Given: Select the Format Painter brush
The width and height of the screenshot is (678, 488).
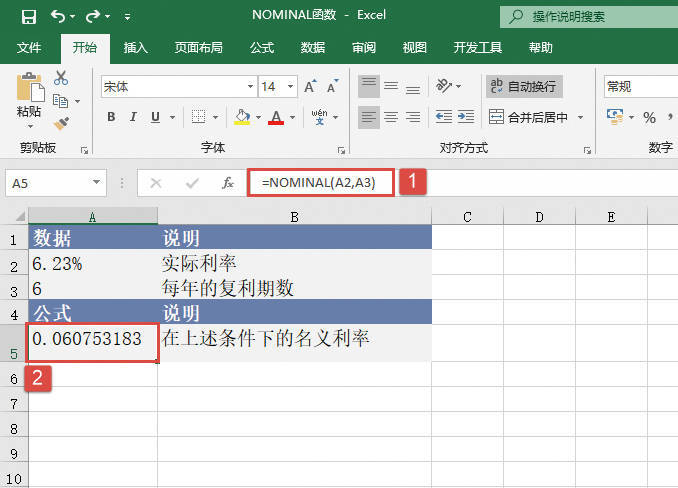Looking at the screenshot, I should coord(61,123).
